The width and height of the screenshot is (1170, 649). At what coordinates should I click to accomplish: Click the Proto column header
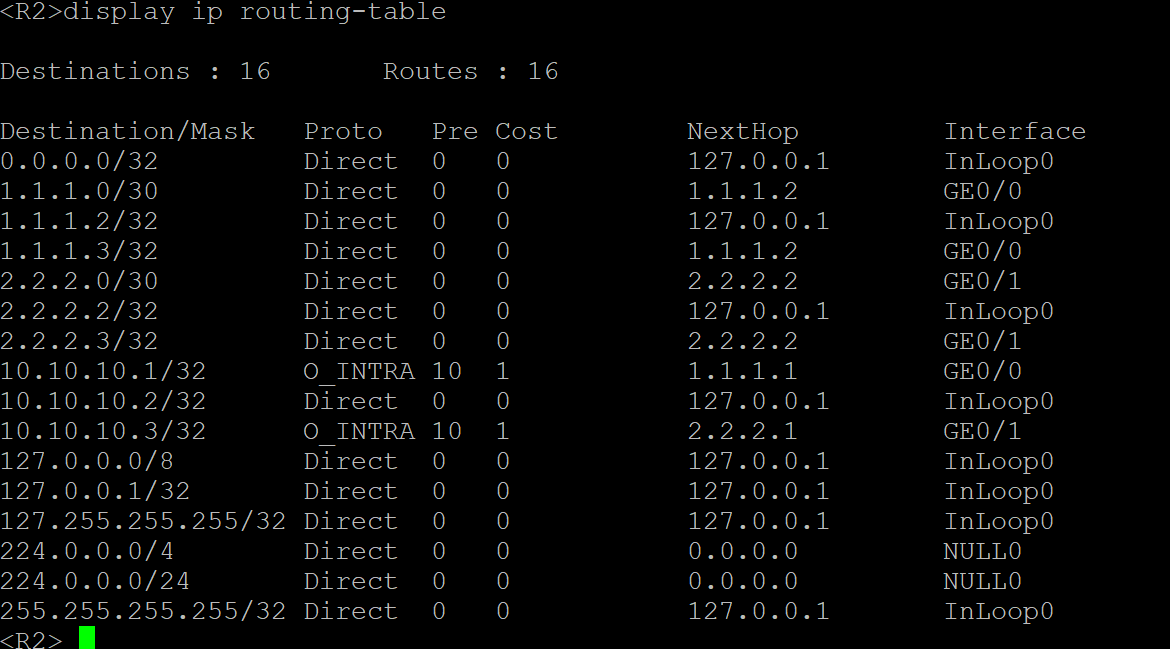343,132
